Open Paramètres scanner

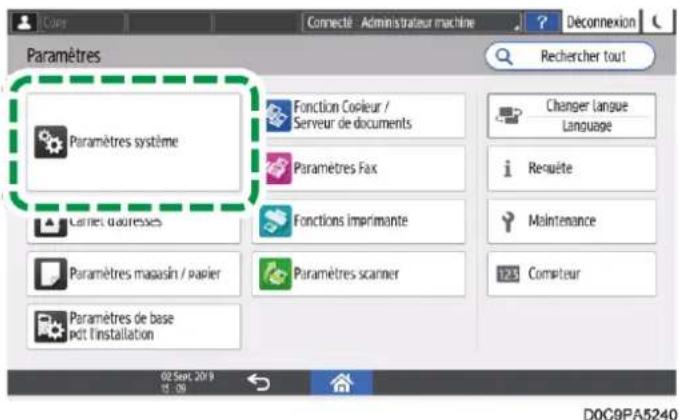click(359, 274)
